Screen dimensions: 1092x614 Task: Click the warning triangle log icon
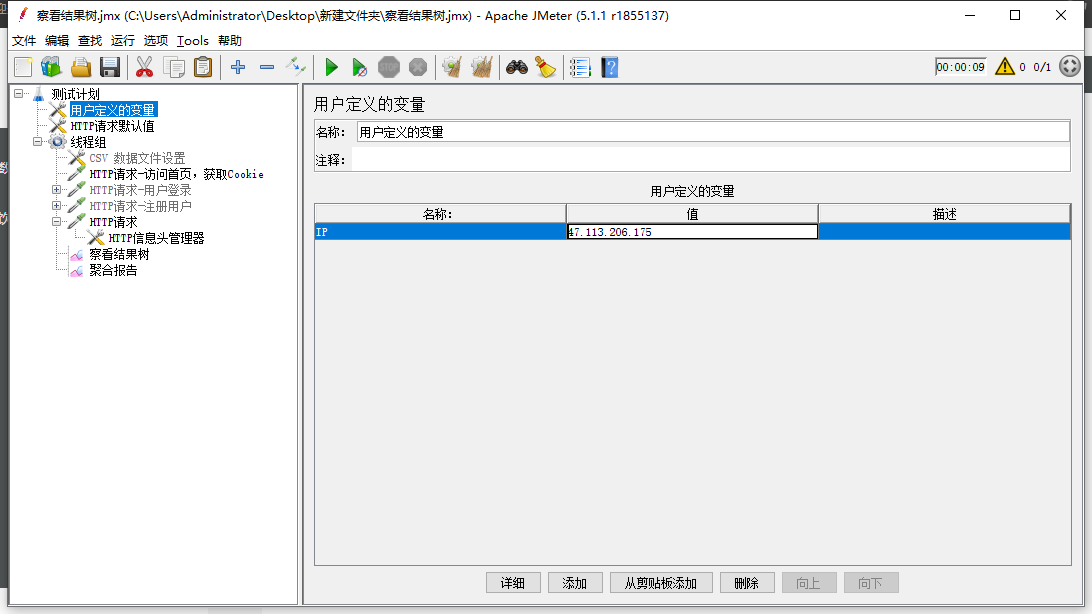(x=1004, y=66)
